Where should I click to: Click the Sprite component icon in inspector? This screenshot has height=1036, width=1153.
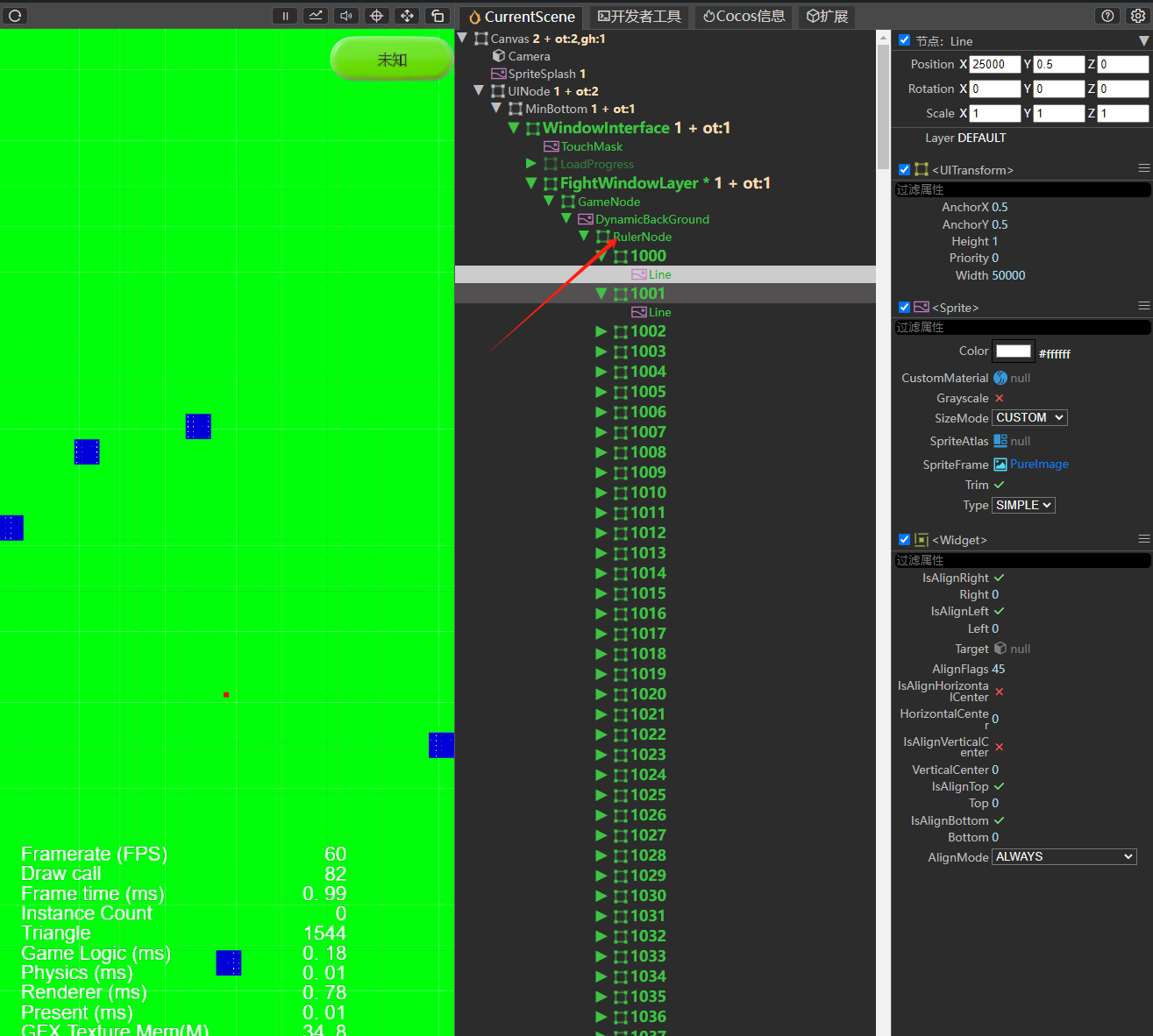(922, 307)
